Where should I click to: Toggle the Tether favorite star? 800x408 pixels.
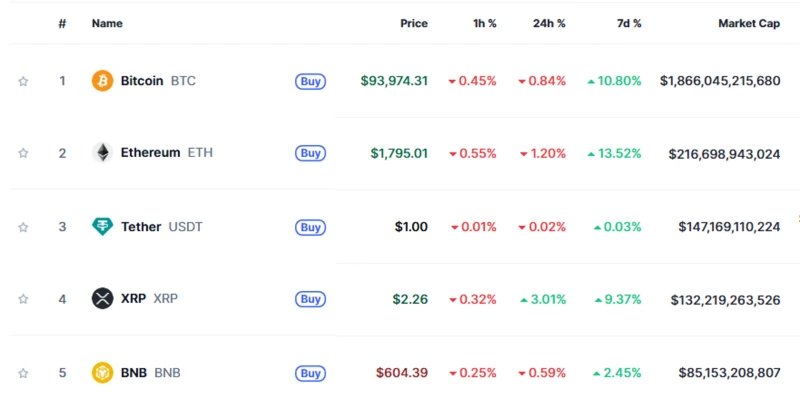pos(23,227)
